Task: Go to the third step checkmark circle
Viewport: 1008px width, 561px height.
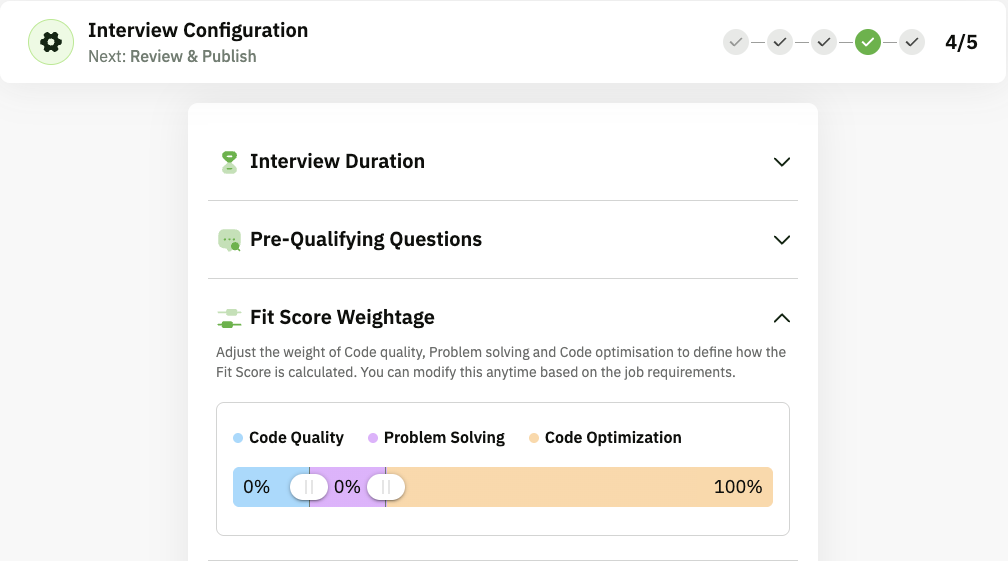Action: [824, 42]
